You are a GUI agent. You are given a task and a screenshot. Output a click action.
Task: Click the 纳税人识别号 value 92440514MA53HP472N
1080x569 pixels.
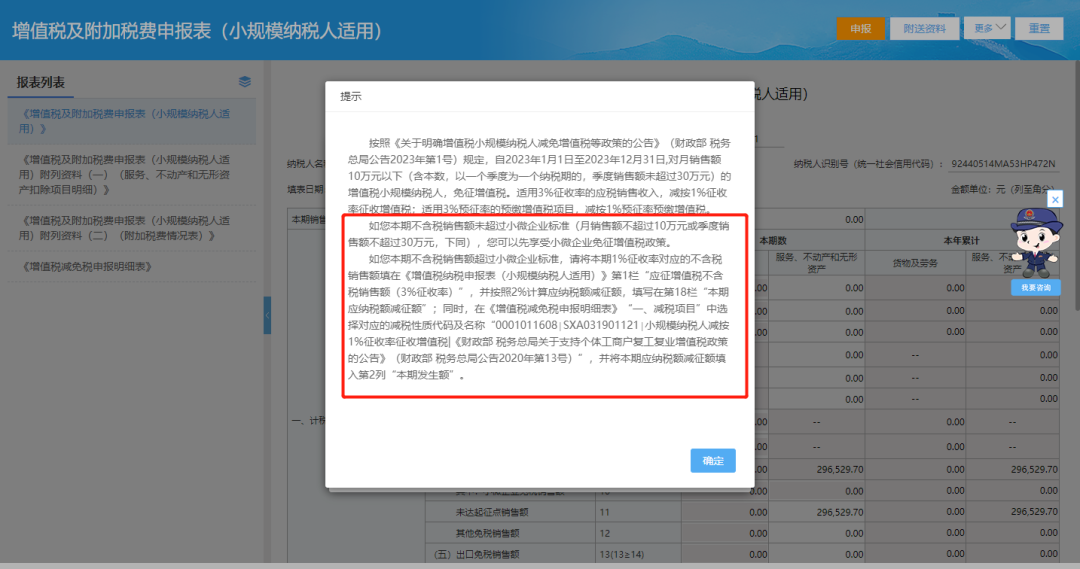tap(1003, 164)
